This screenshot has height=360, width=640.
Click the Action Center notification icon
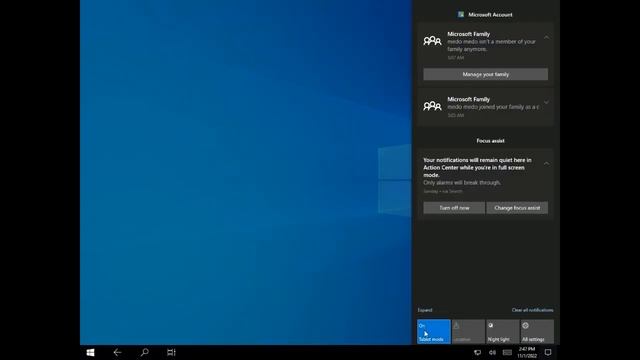tap(548, 353)
